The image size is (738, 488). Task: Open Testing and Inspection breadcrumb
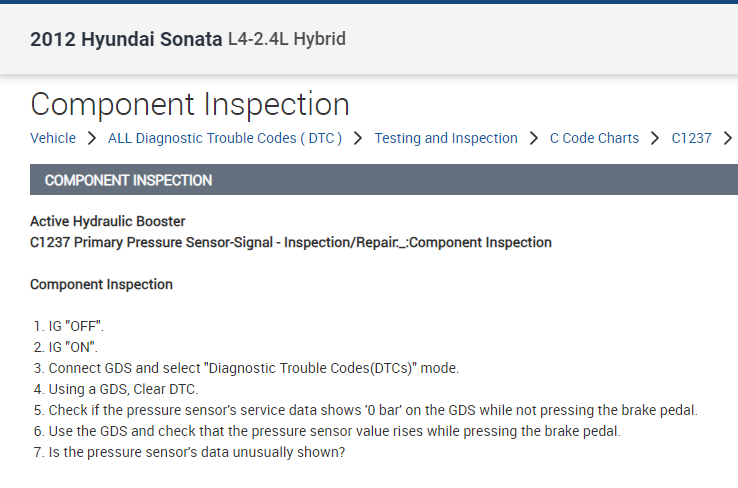pos(446,138)
